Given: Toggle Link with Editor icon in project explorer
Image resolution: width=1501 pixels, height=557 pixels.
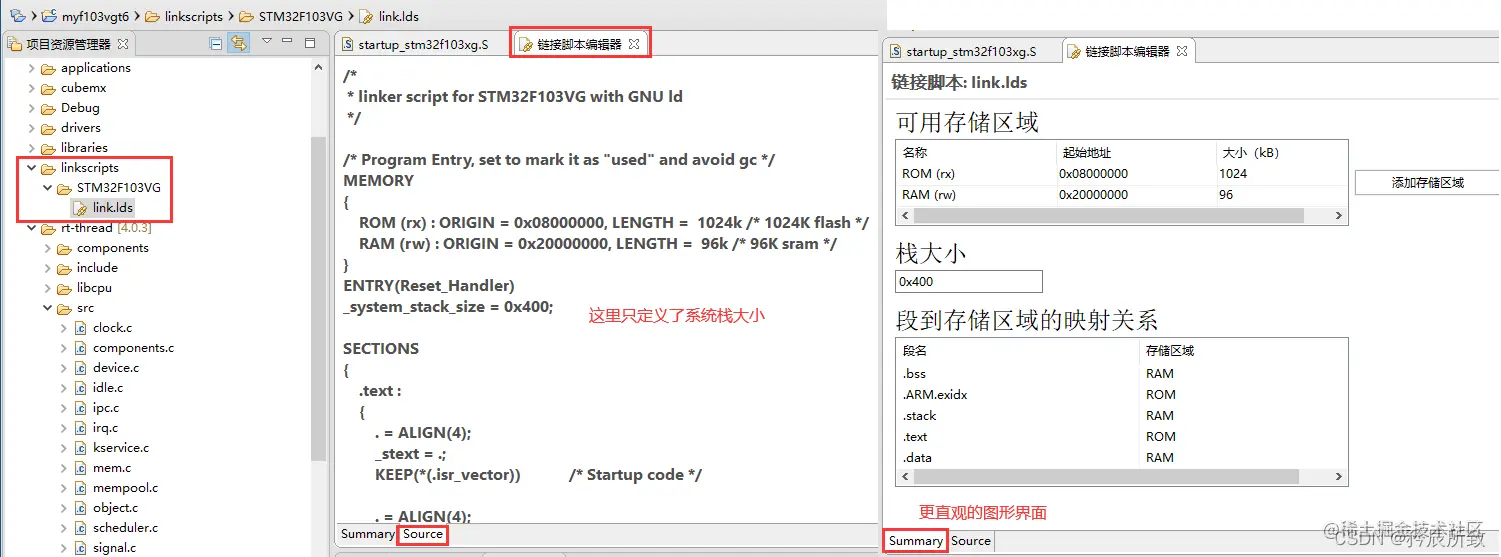Looking at the screenshot, I should click(238, 43).
